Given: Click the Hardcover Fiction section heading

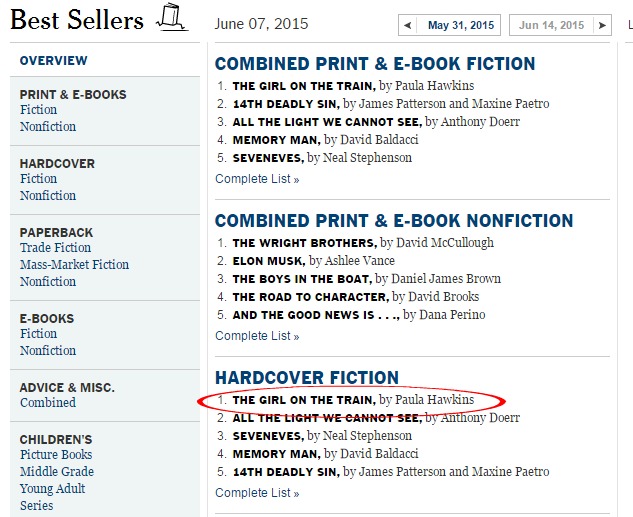Looking at the screenshot, I should (307, 378).
